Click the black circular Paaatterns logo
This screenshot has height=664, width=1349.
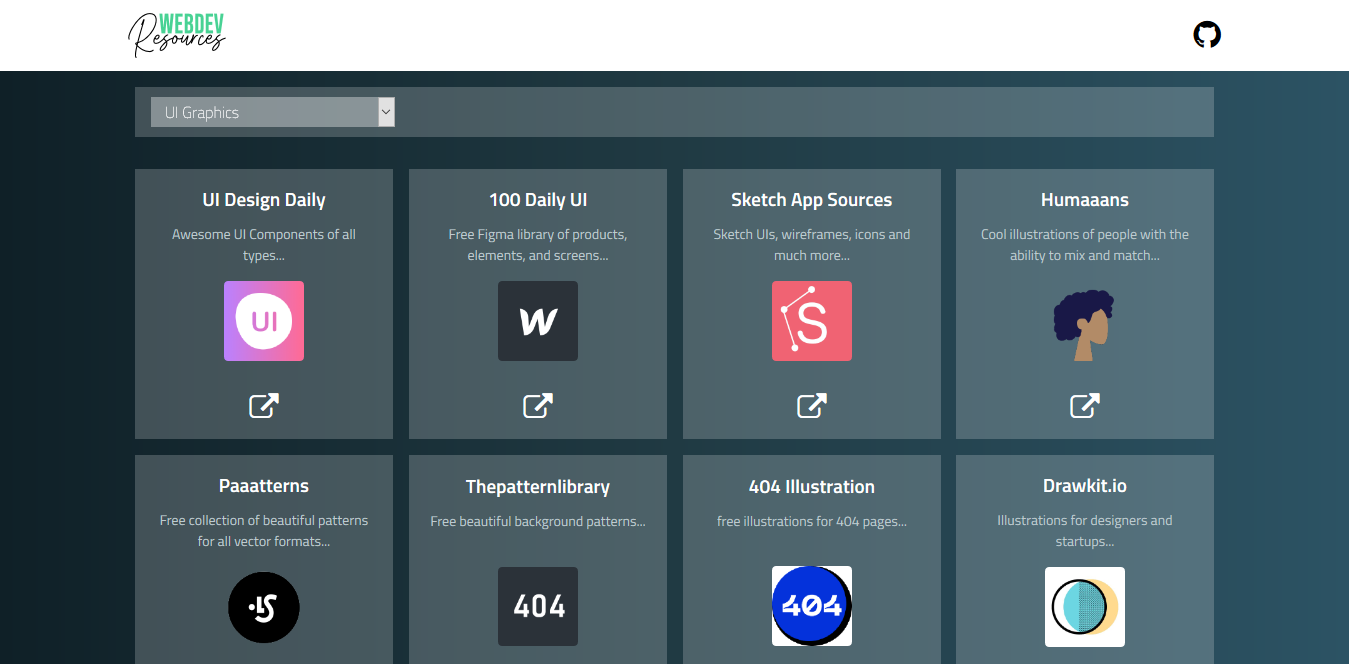click(x=263, y=607)
